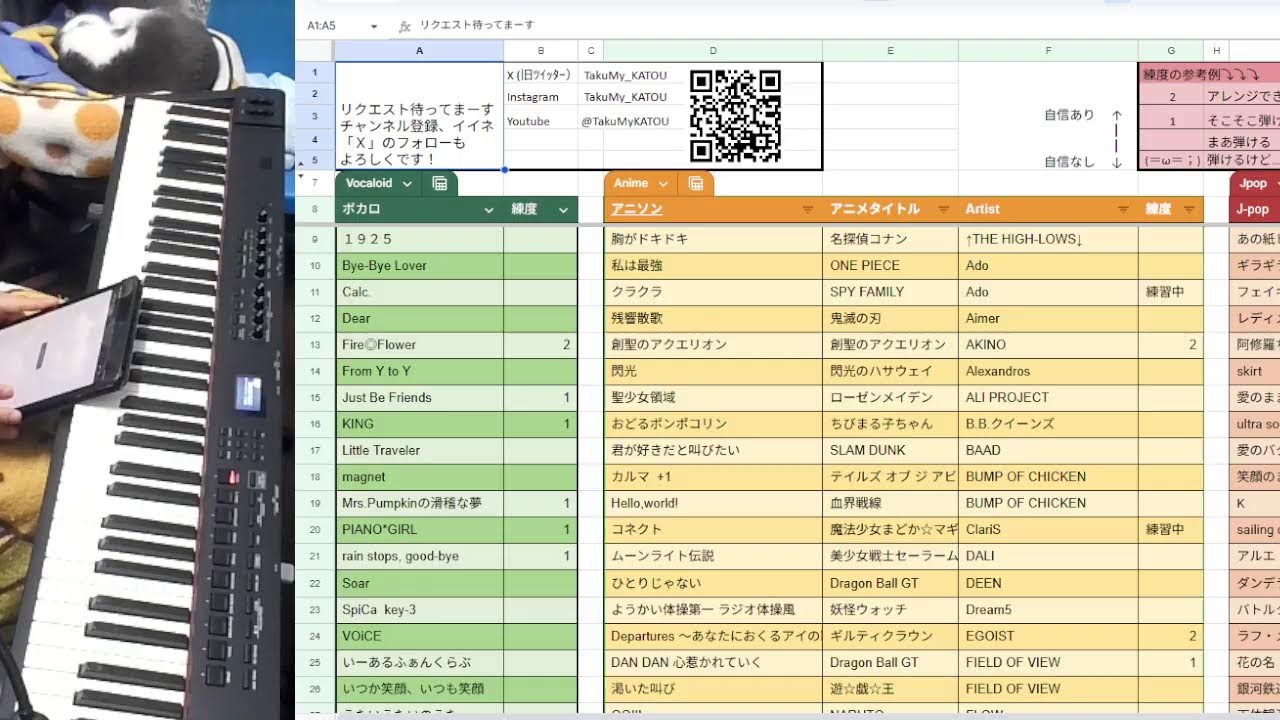Screen dimensions: 1280x720
Task: Select column F header
Action: pos(1048,50)
